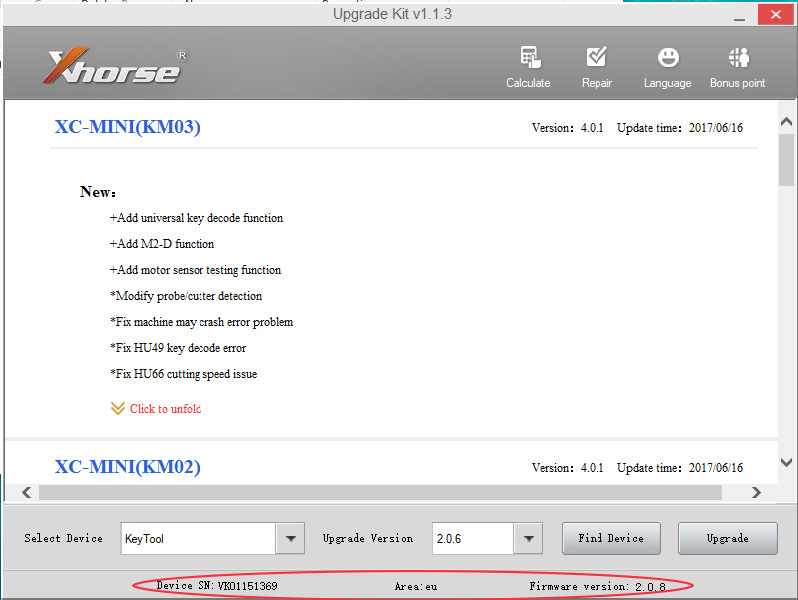The height and width of the screenshot is (600, 798).
Task: Click 'Fix HU66 cutting speed issue' line
Action: point(184,374)
